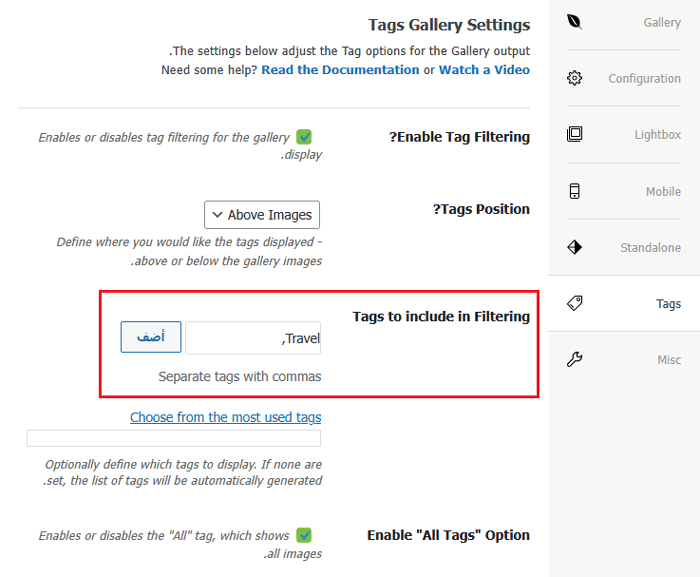Click chevron arrow on Above Images dropdown

pyautogui.click(x=217, y=214)
